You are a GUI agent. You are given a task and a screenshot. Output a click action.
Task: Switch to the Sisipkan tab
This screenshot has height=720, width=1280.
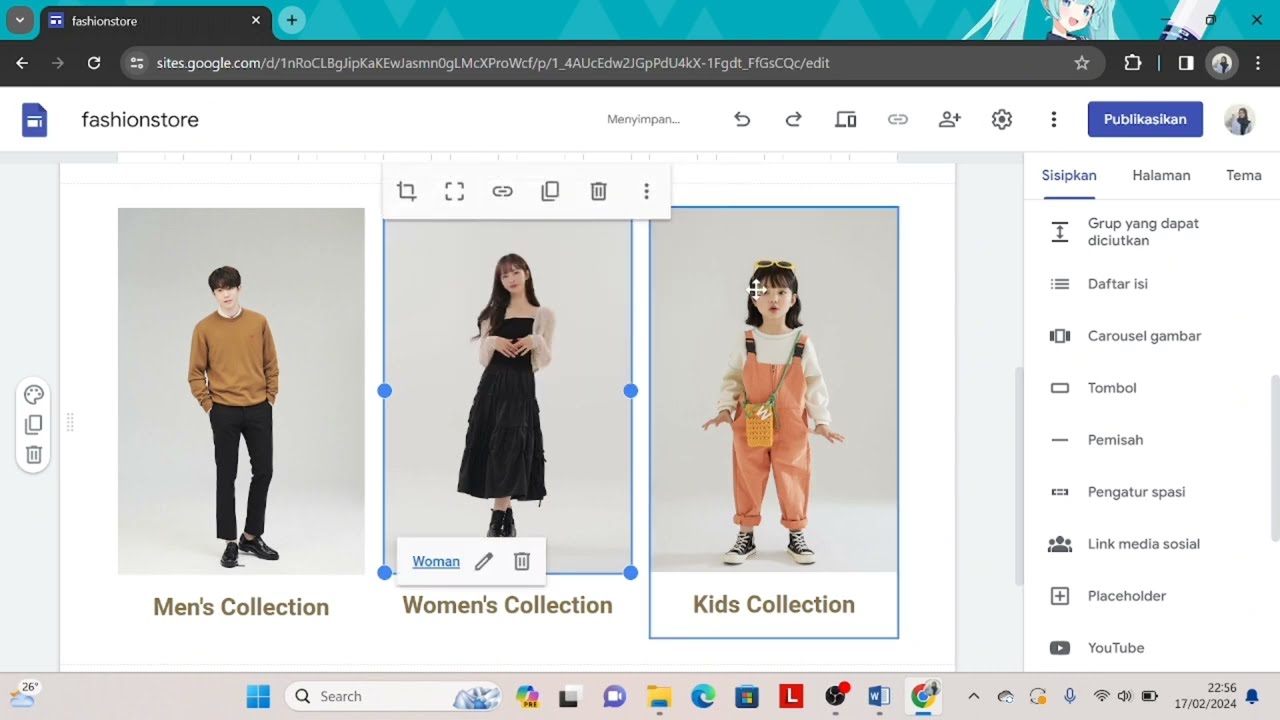(x=1069, y=175)
